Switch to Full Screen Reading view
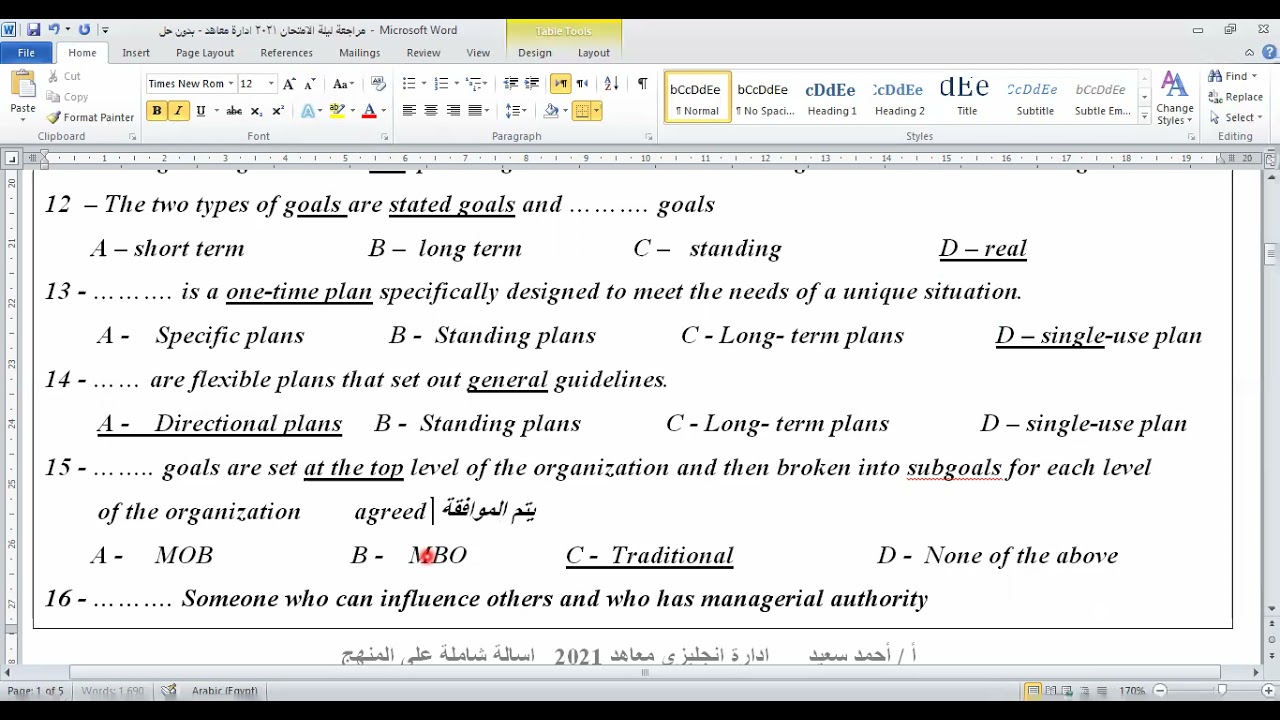This screenshot has width=1280, height=720. pyautogui.click(x=1051, y=690)
